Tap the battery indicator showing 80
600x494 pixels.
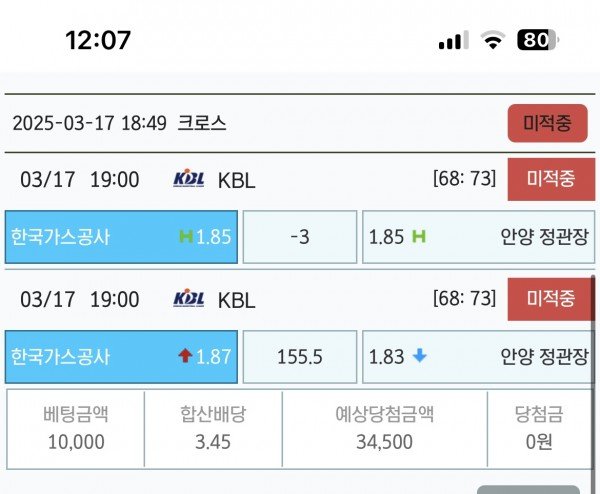pos(538,40)
